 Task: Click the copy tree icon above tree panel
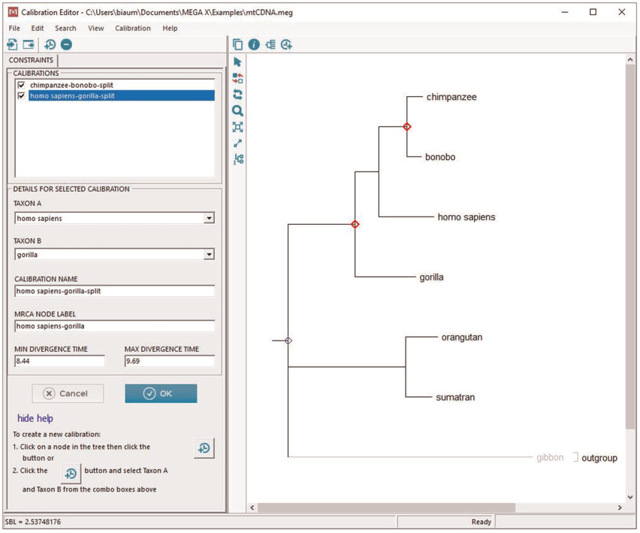coord(238,44)
